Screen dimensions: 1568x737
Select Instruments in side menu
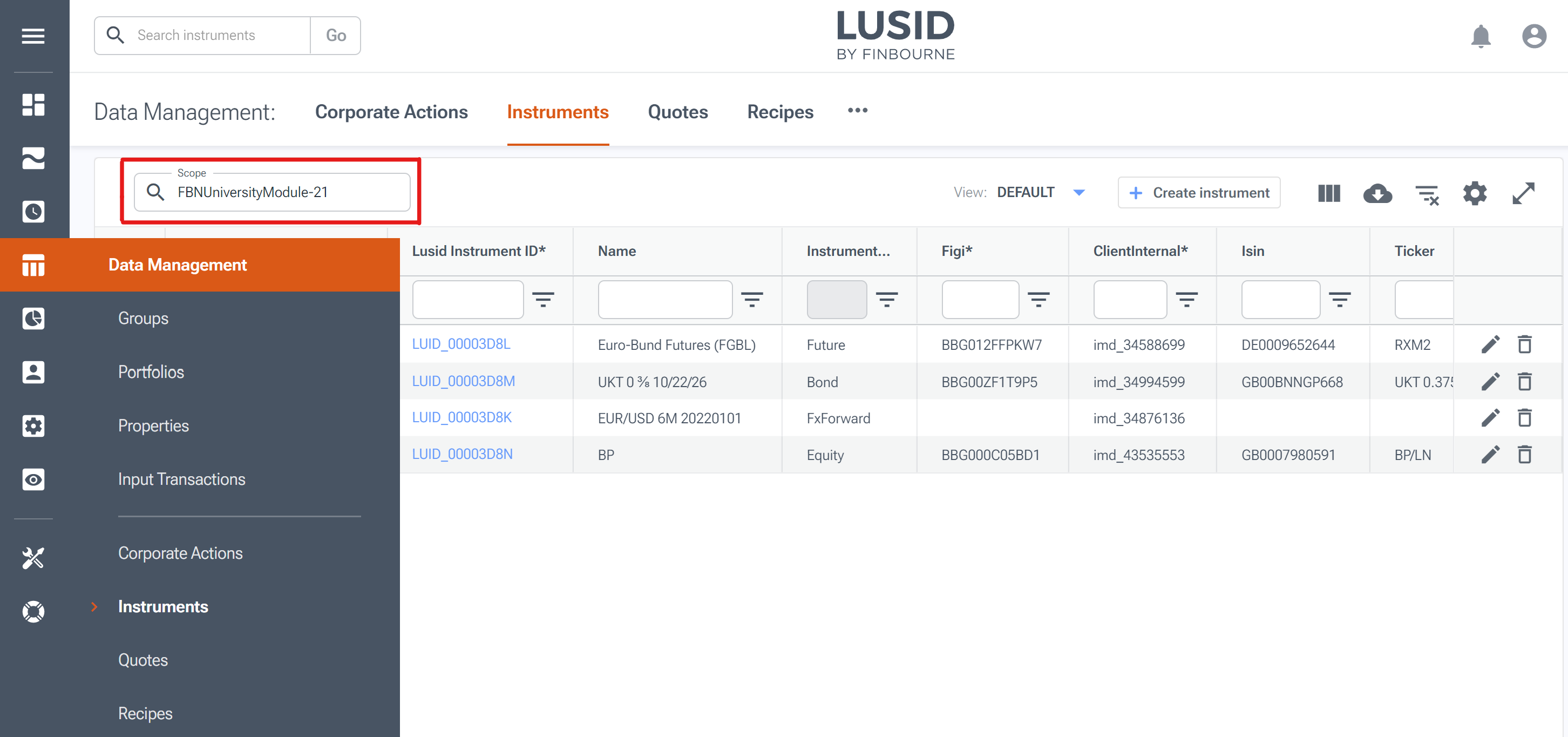163,607
